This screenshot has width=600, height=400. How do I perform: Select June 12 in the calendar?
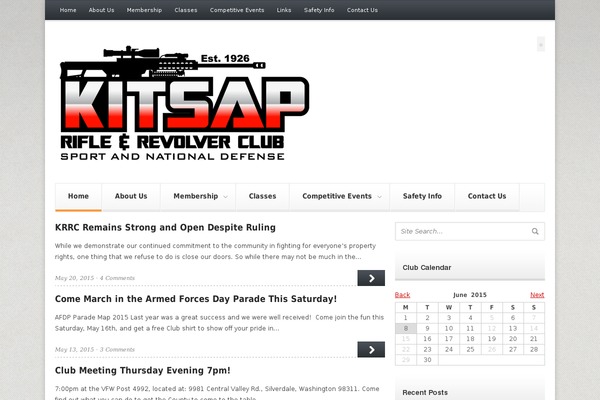click(x=492, y=328)
